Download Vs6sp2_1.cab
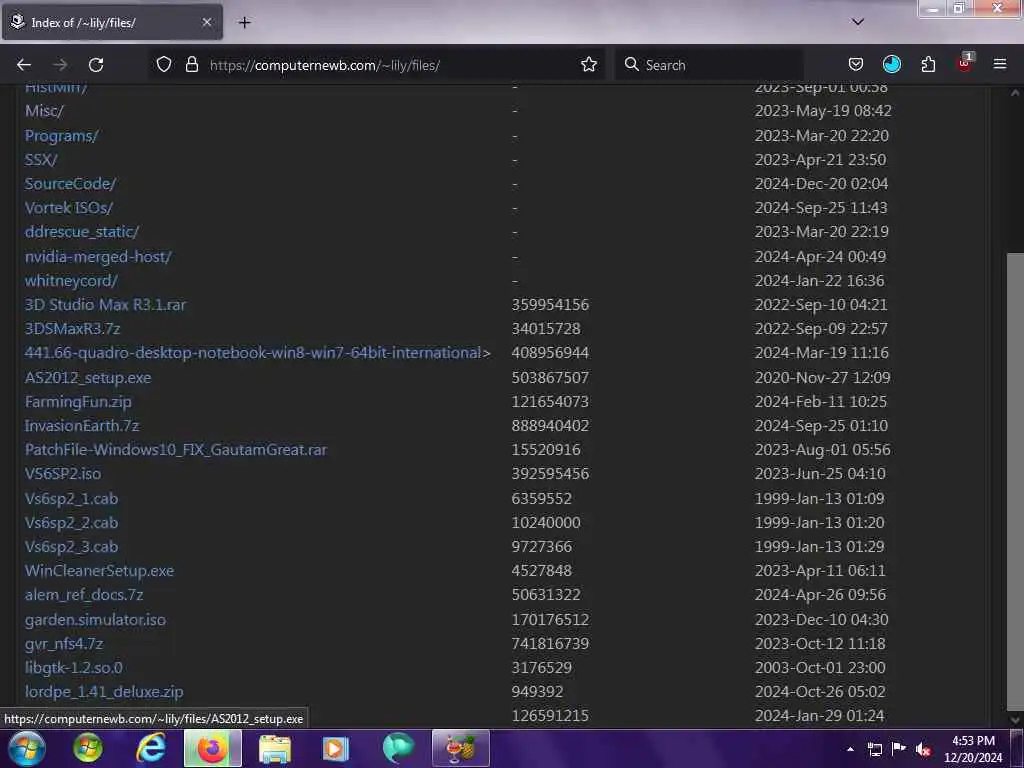The width and height of the screenshot is (1024, 768). coord(71,499)
